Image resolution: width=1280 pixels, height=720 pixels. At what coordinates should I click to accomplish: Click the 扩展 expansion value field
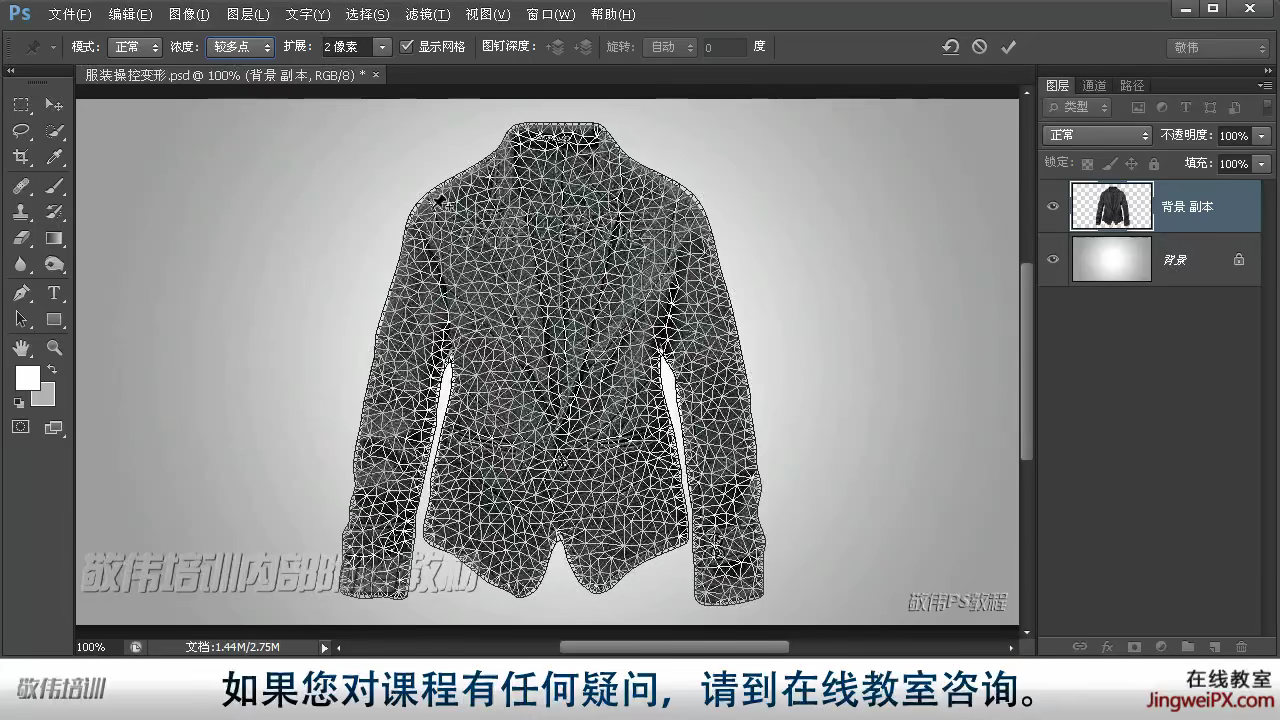coord(346,47)
